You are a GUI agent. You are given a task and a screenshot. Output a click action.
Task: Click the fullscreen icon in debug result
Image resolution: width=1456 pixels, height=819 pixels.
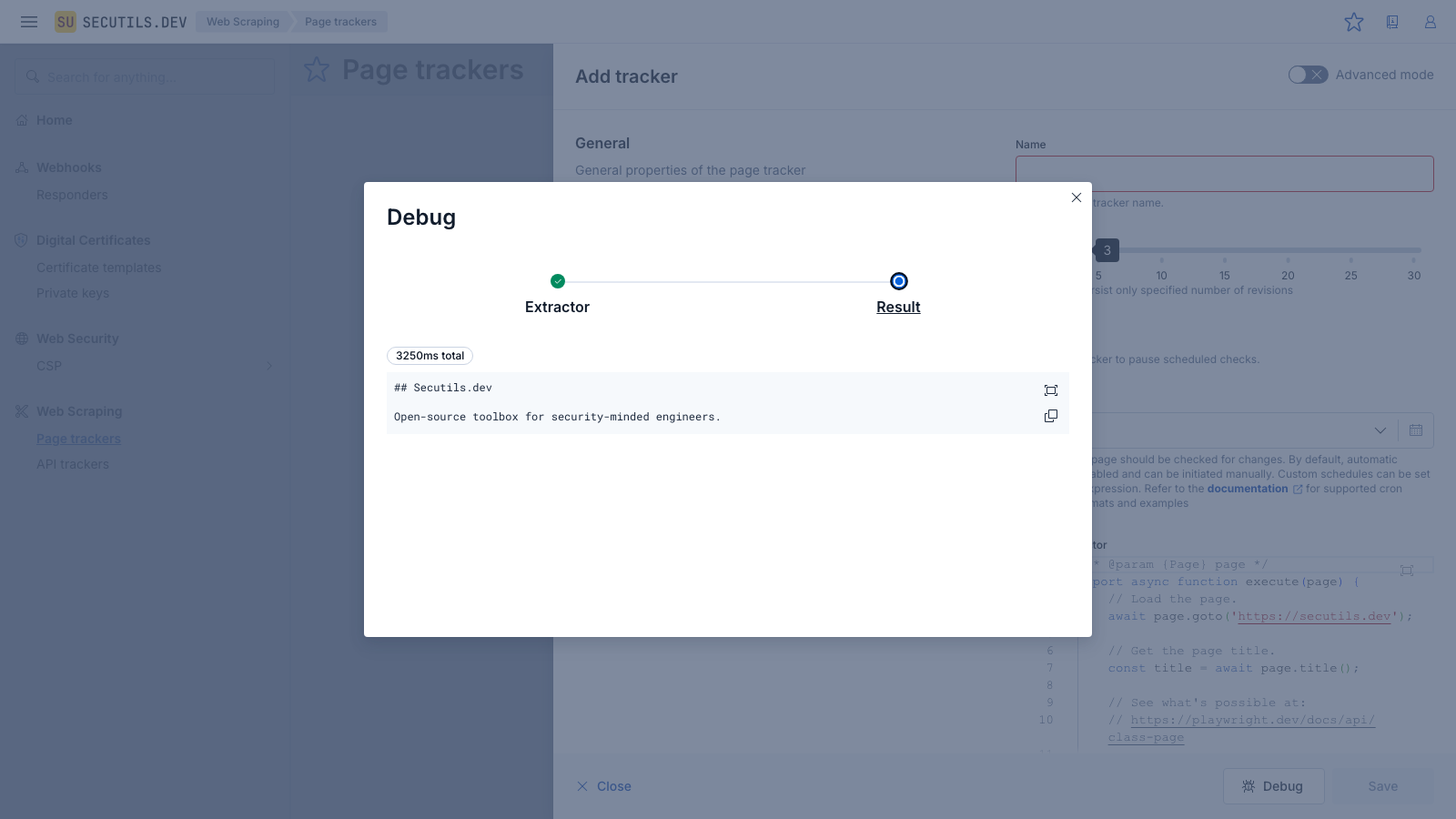pyautogui.click(x=1050, y=390)
